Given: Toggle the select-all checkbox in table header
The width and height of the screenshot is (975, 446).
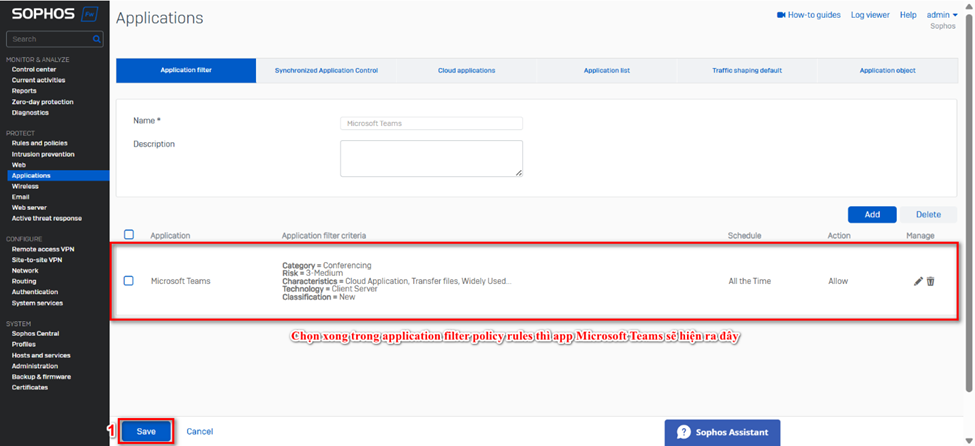Looking at the screenshot, I should point(129,235).
